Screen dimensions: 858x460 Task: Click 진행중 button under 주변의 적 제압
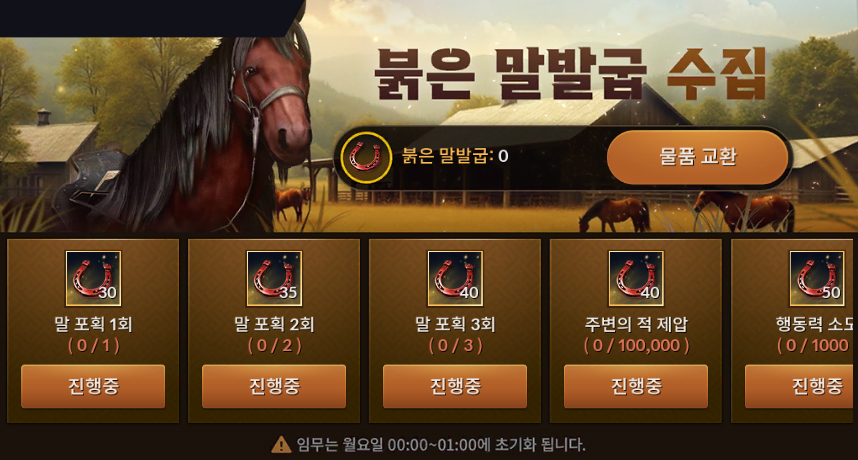[x=636, y=386]
